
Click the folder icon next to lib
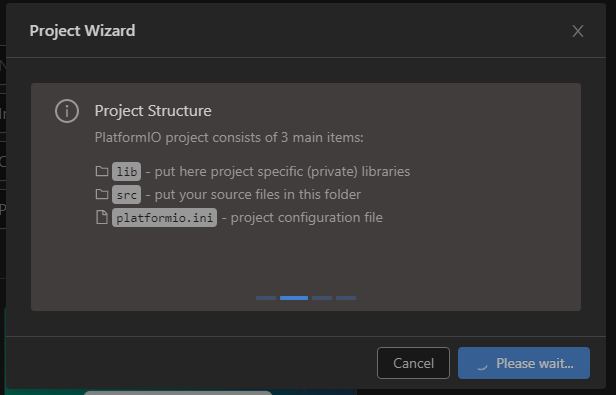click(102, 171)
